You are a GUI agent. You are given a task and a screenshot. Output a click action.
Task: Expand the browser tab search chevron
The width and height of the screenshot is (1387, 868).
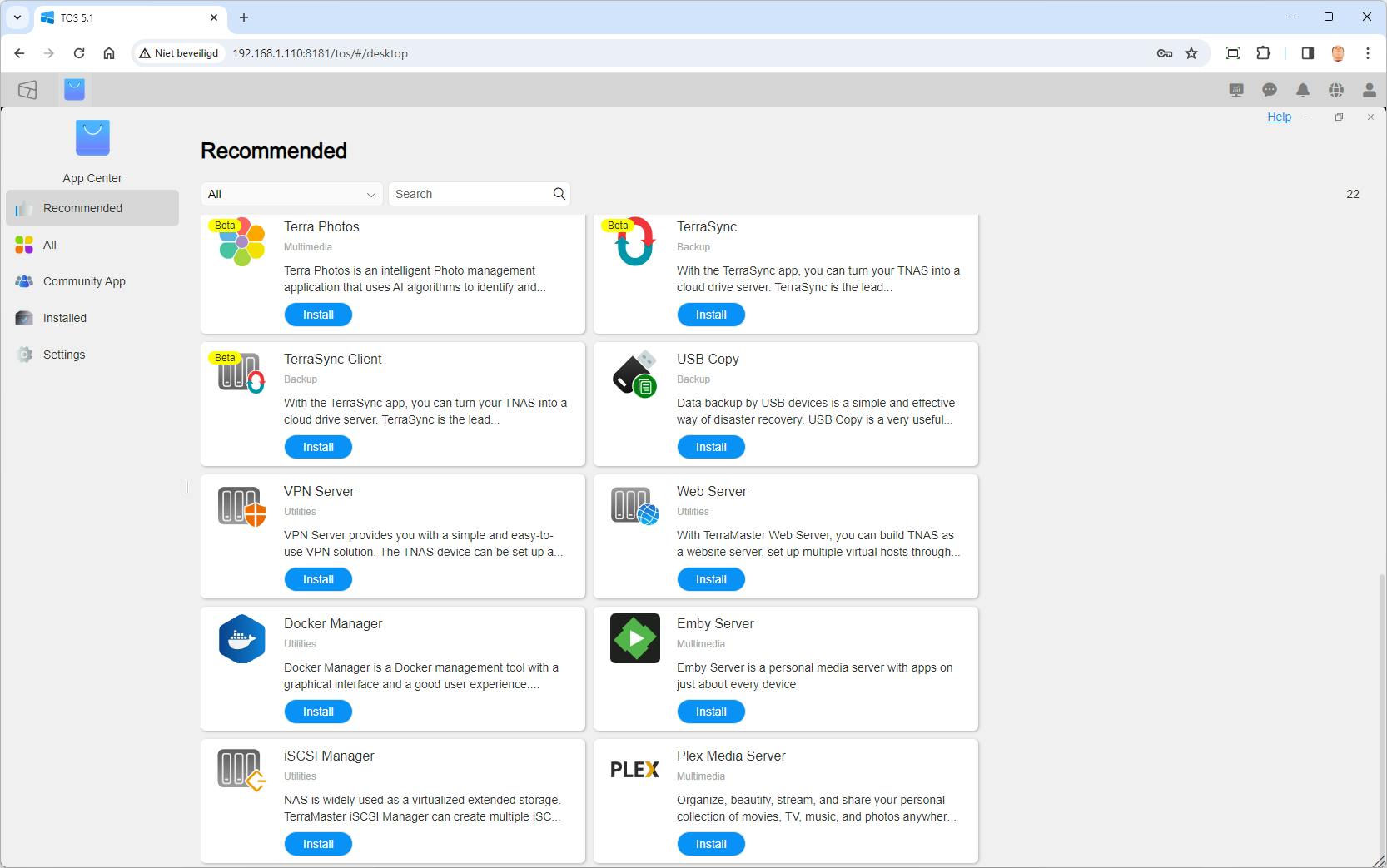tap(17, 17)
